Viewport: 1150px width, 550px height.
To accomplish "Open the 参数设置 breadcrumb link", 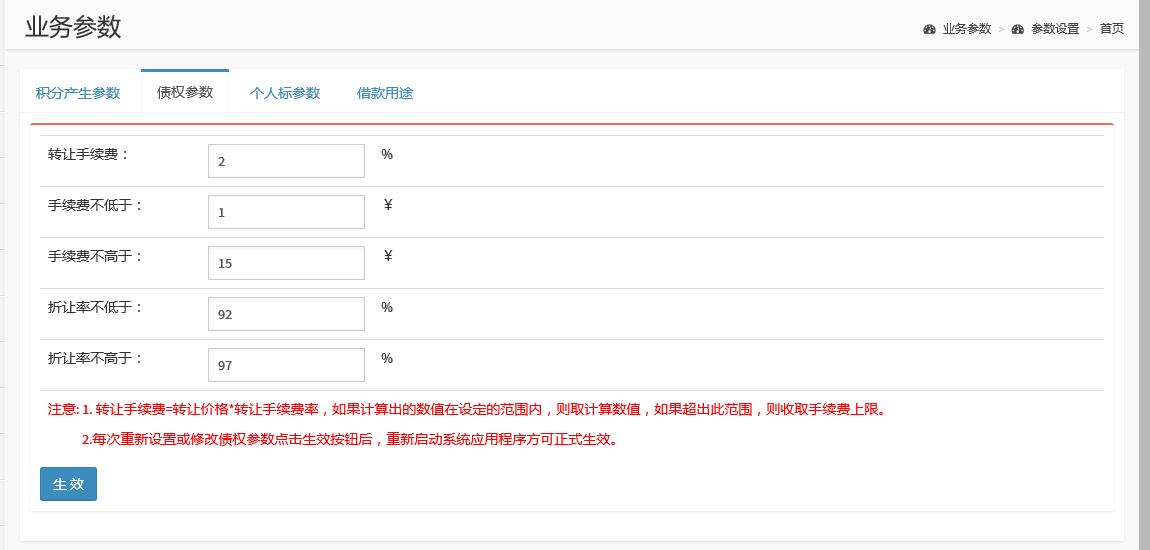I will [1055, 29].
